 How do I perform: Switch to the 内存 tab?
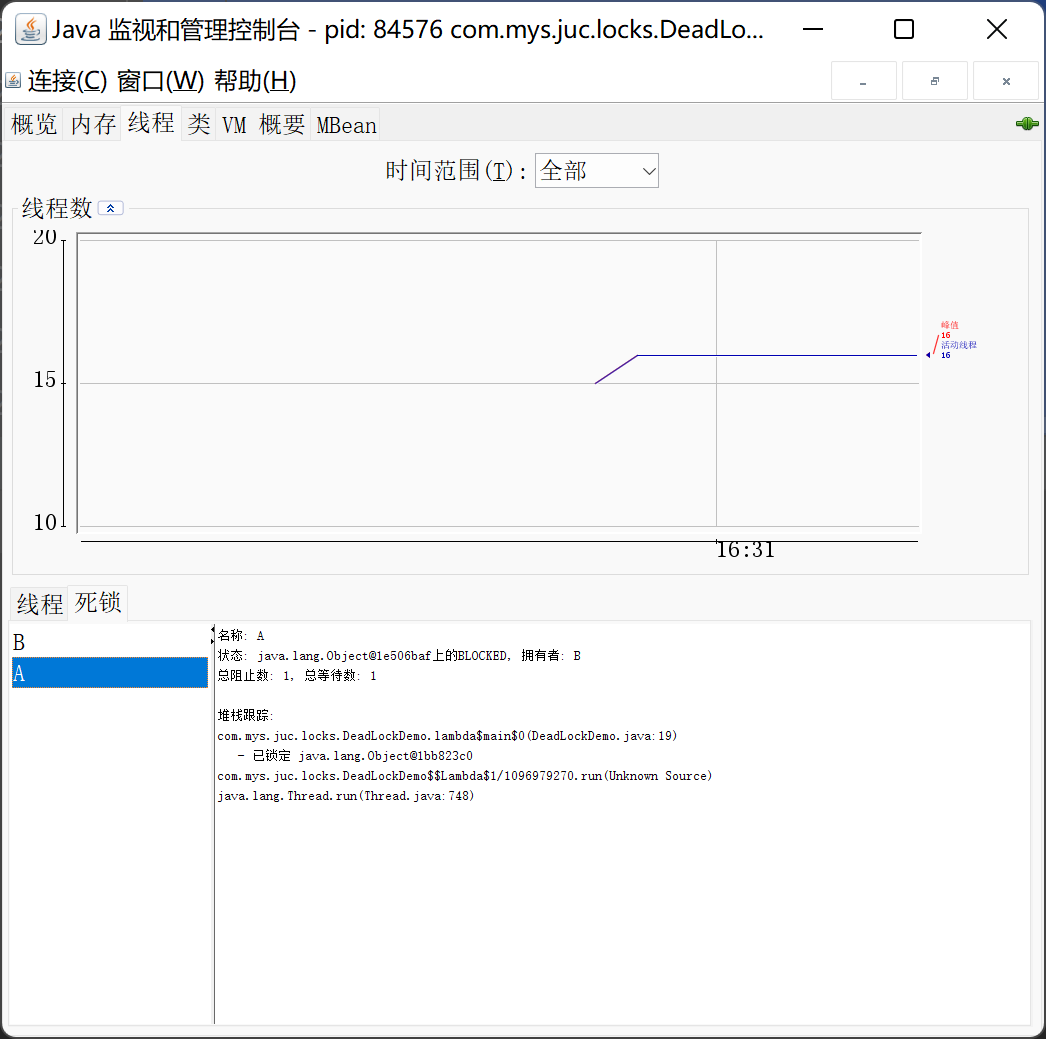pyautogui.click(x=93, y=124)
